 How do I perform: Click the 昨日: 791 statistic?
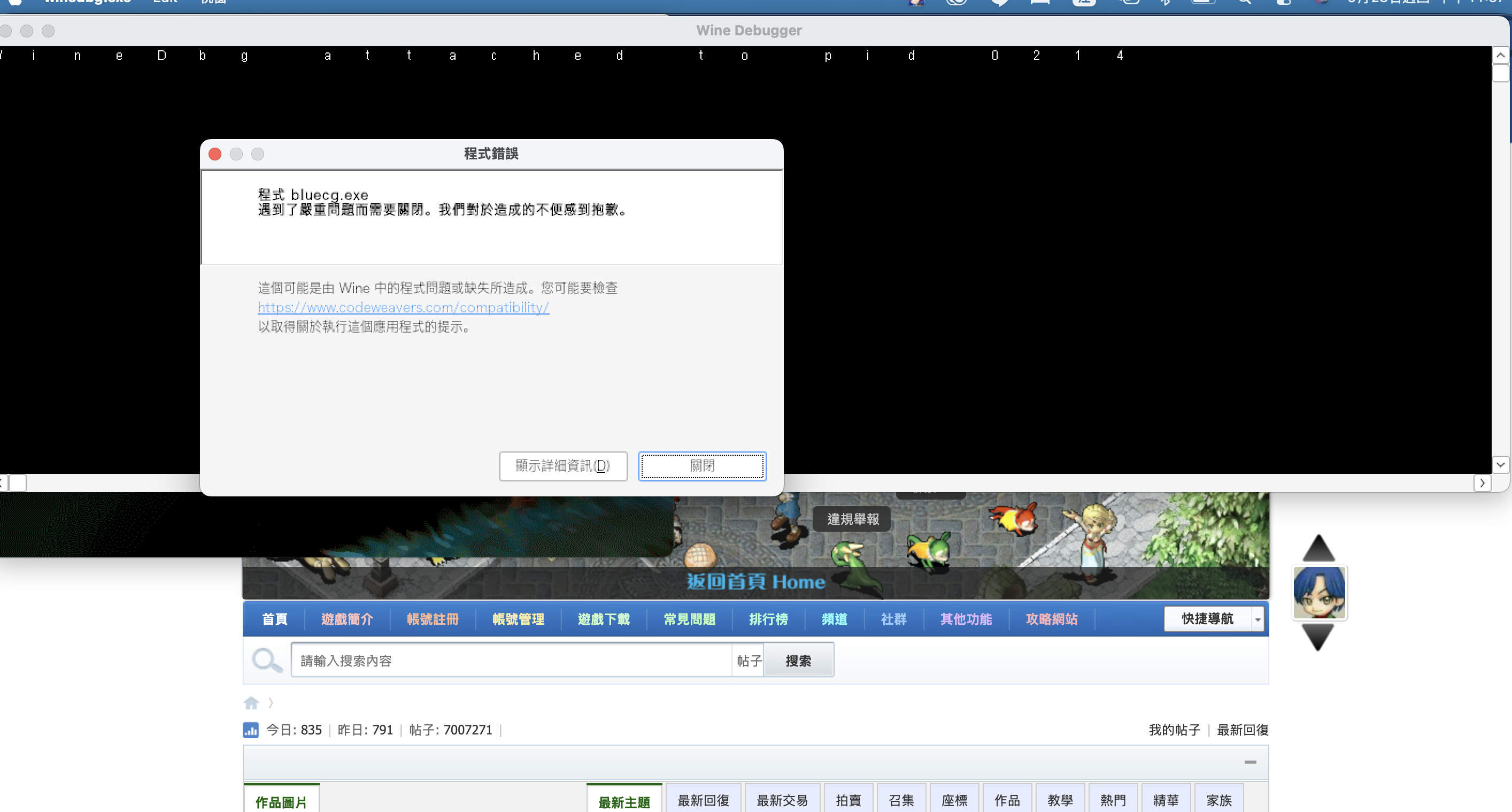(365, 730)
